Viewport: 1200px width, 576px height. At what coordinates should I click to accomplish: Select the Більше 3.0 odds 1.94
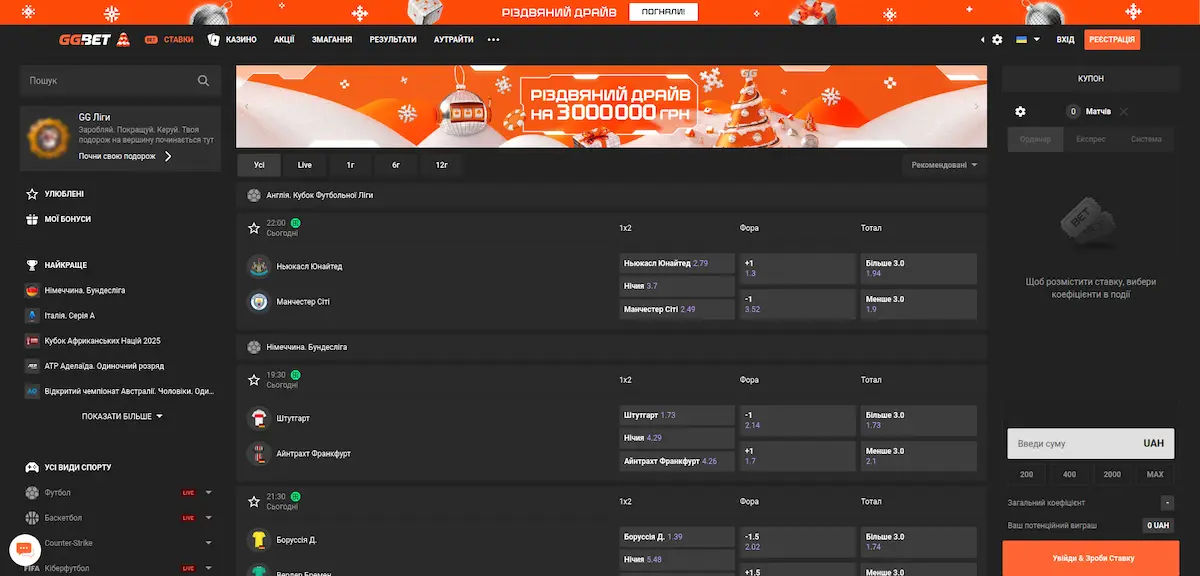pos(918,268)
